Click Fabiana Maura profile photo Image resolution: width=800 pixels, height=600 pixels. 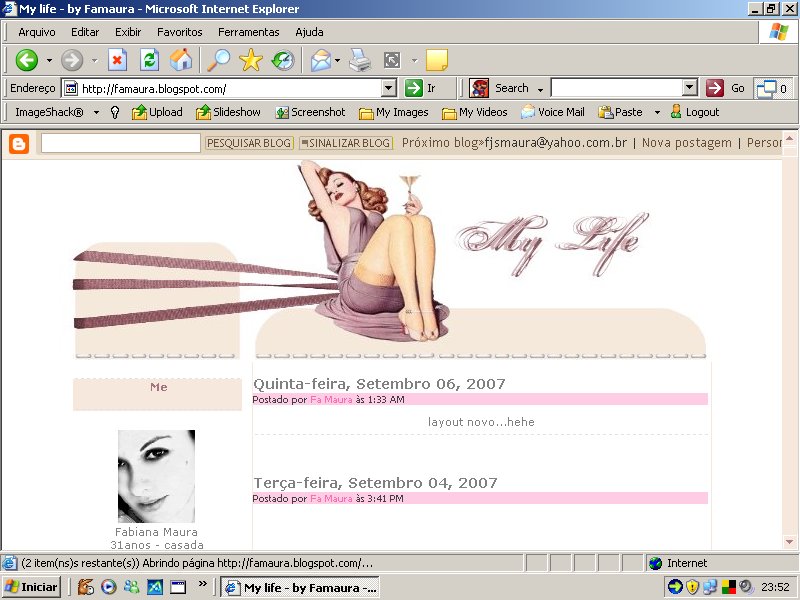point(156,476)
